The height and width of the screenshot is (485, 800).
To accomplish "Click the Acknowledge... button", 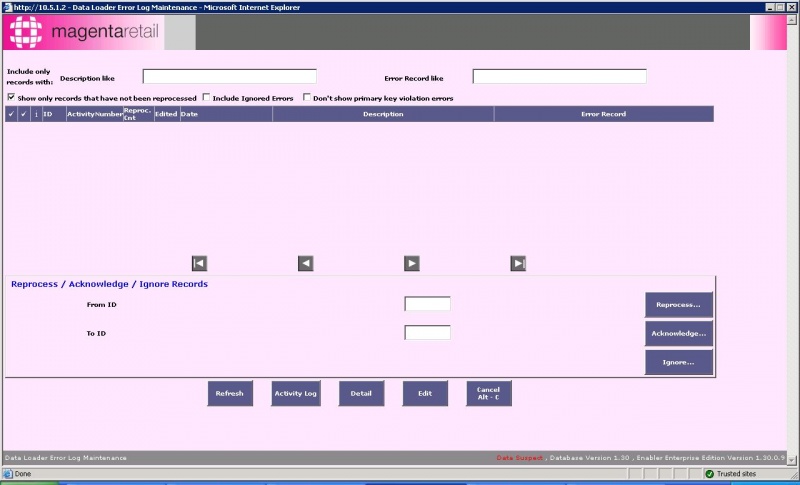I will pyautogui.click(x=679, y=334).
